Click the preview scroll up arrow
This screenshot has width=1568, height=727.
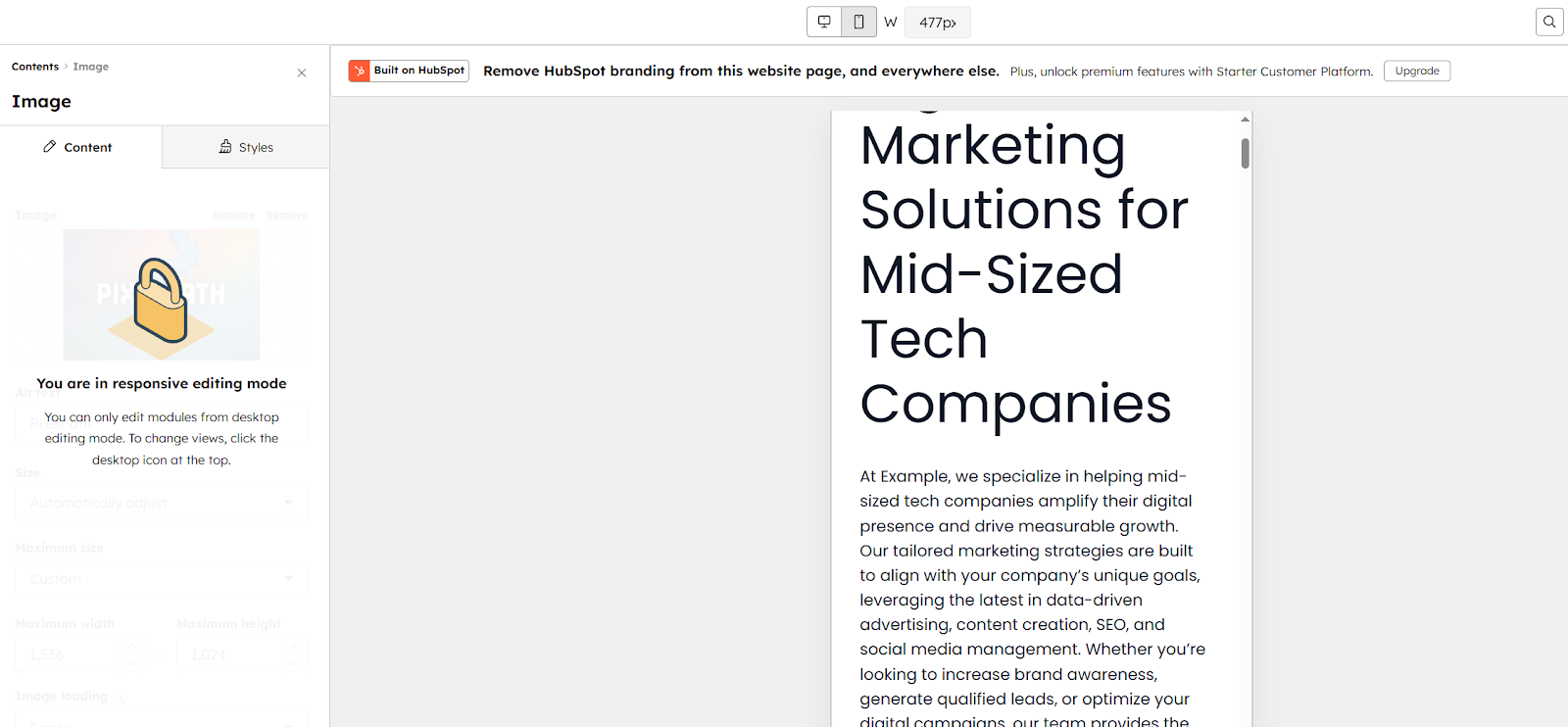[x=1245, y=119]
